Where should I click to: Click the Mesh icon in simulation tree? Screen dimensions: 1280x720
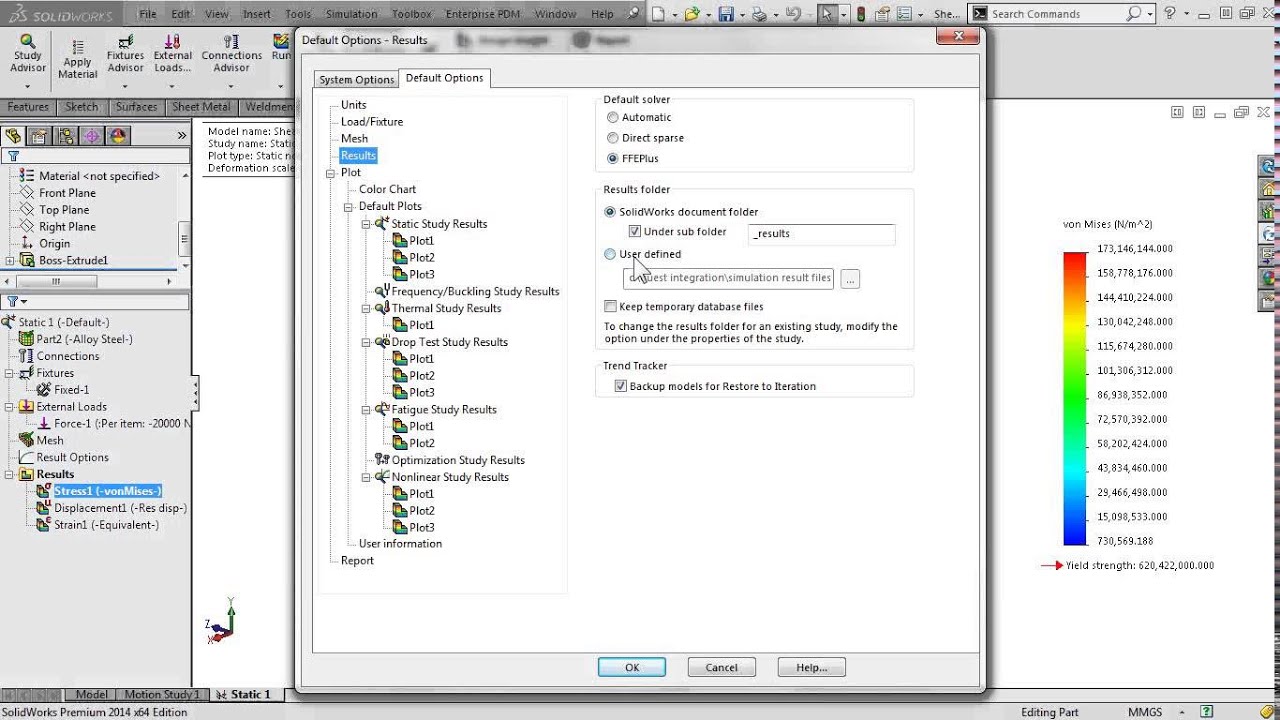(27, 440)
